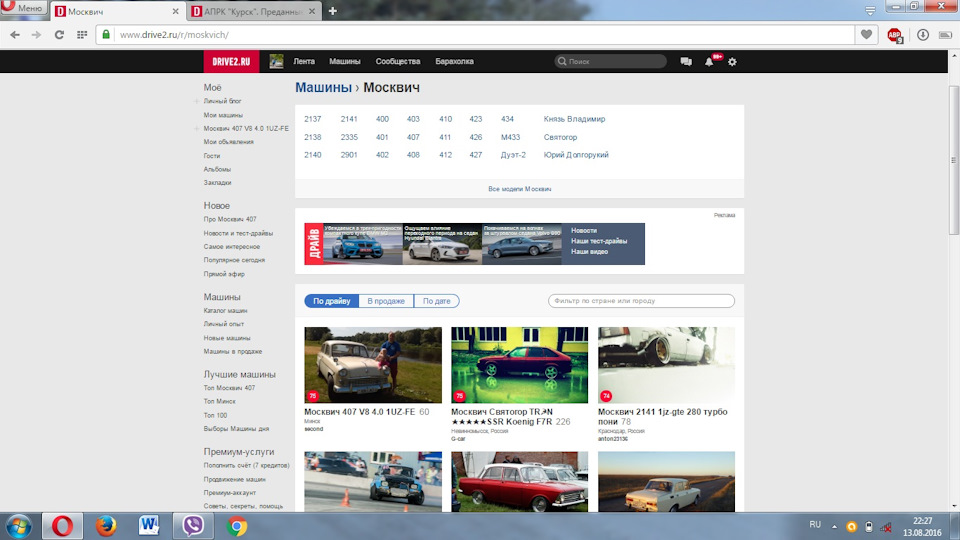Click the ДРАЙВ advertisement banner logo
This screenshot has width=960, height=540.
[313, 244]
